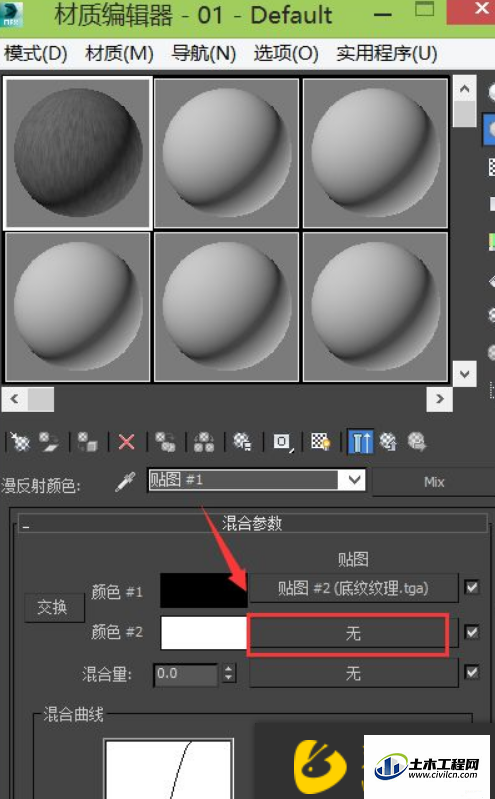Image resolution: width=495 pixels, height=799 pixels.
Task: Click horizontal scroll right arrow
Action: [x=439, y=398]
